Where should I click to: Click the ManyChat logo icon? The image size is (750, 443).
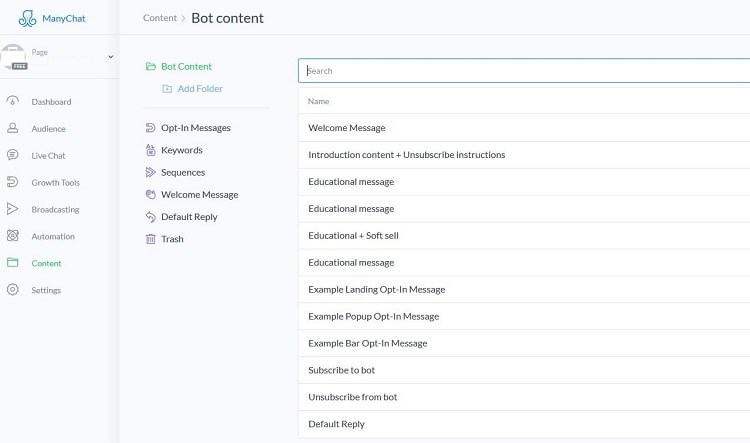click(27, 18)
